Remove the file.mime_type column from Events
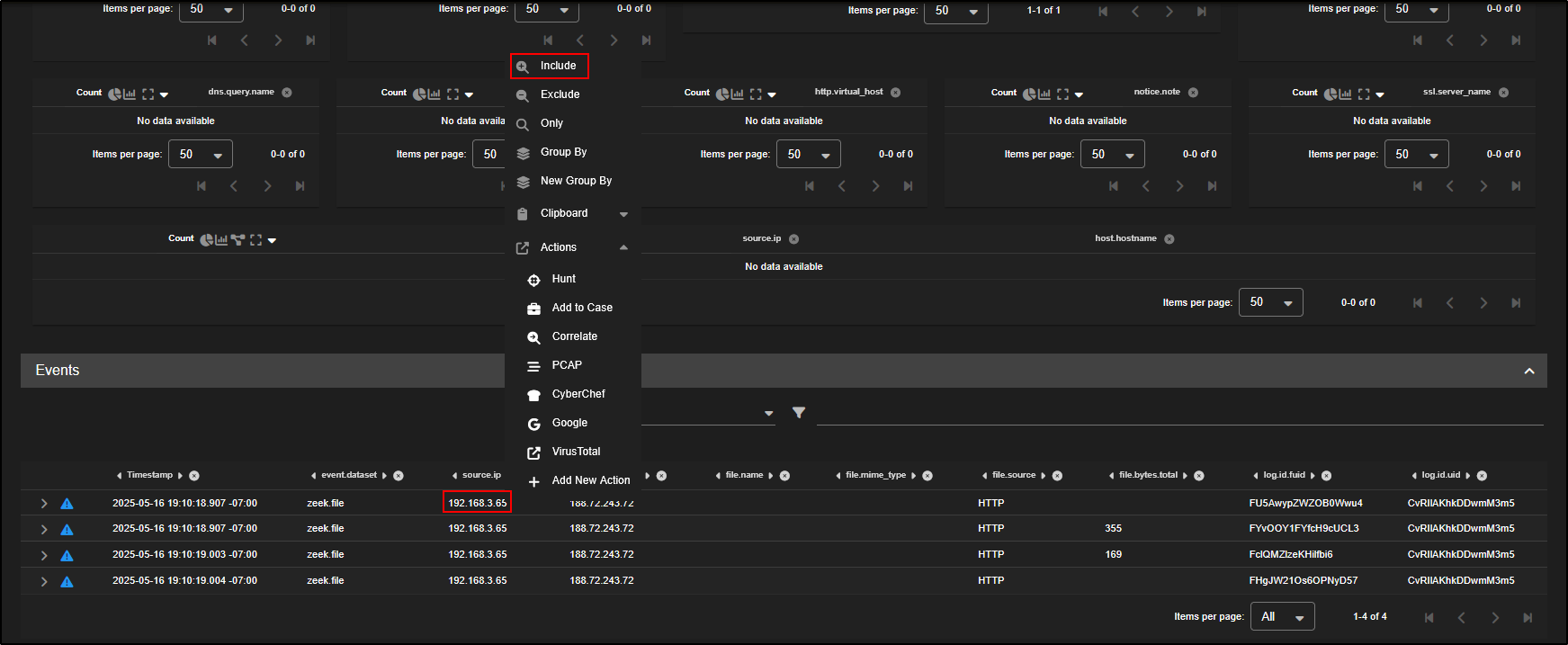Image resolution: width=1568 pixels, height=645 pixels. point(927,476)
